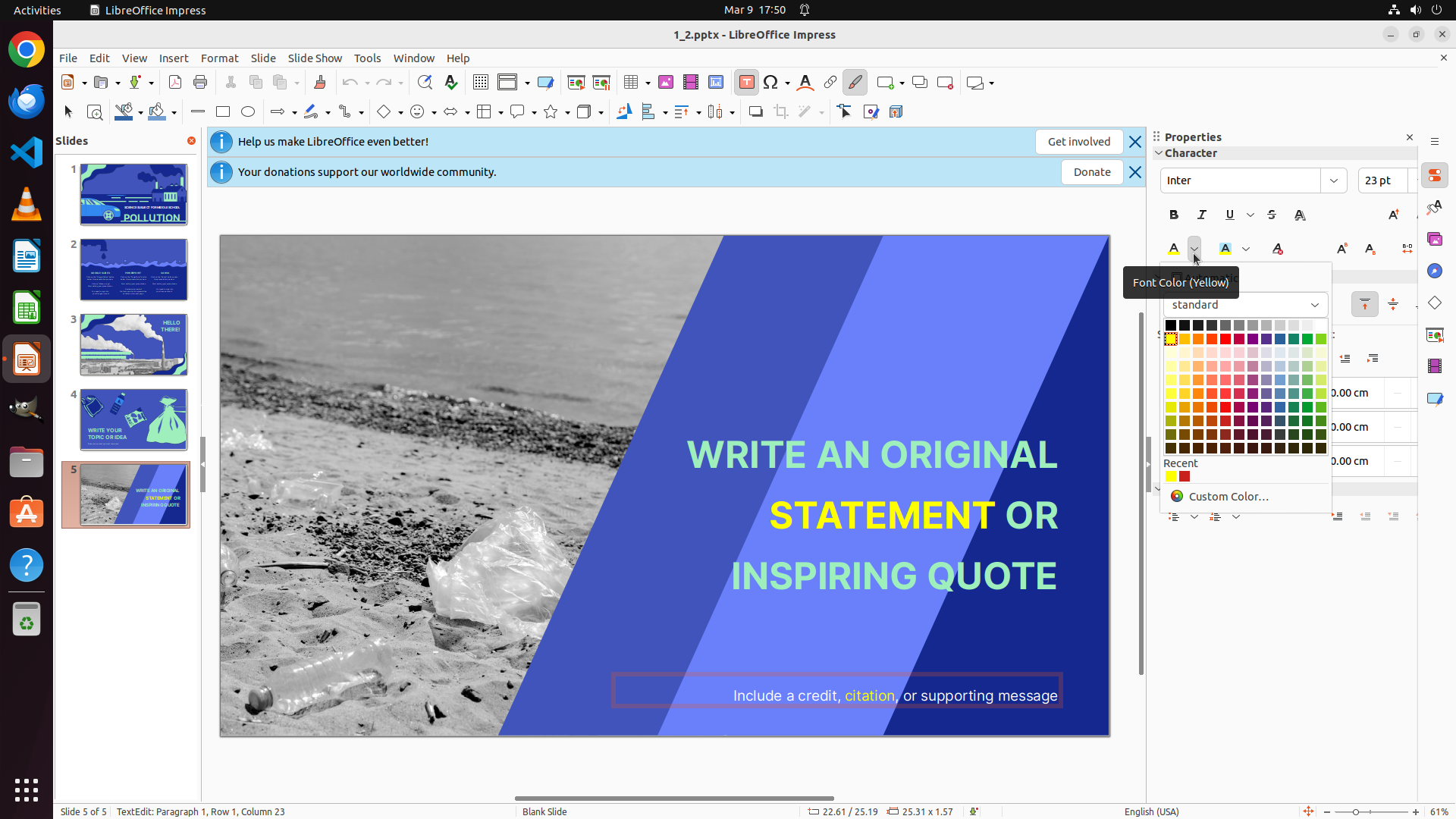Open the New document dropdown arrow

(84, 83)
